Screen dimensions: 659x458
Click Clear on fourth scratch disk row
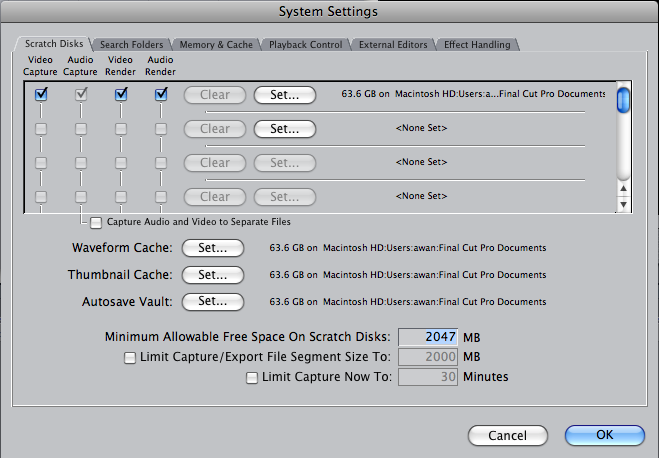click(x=215, y=197)
